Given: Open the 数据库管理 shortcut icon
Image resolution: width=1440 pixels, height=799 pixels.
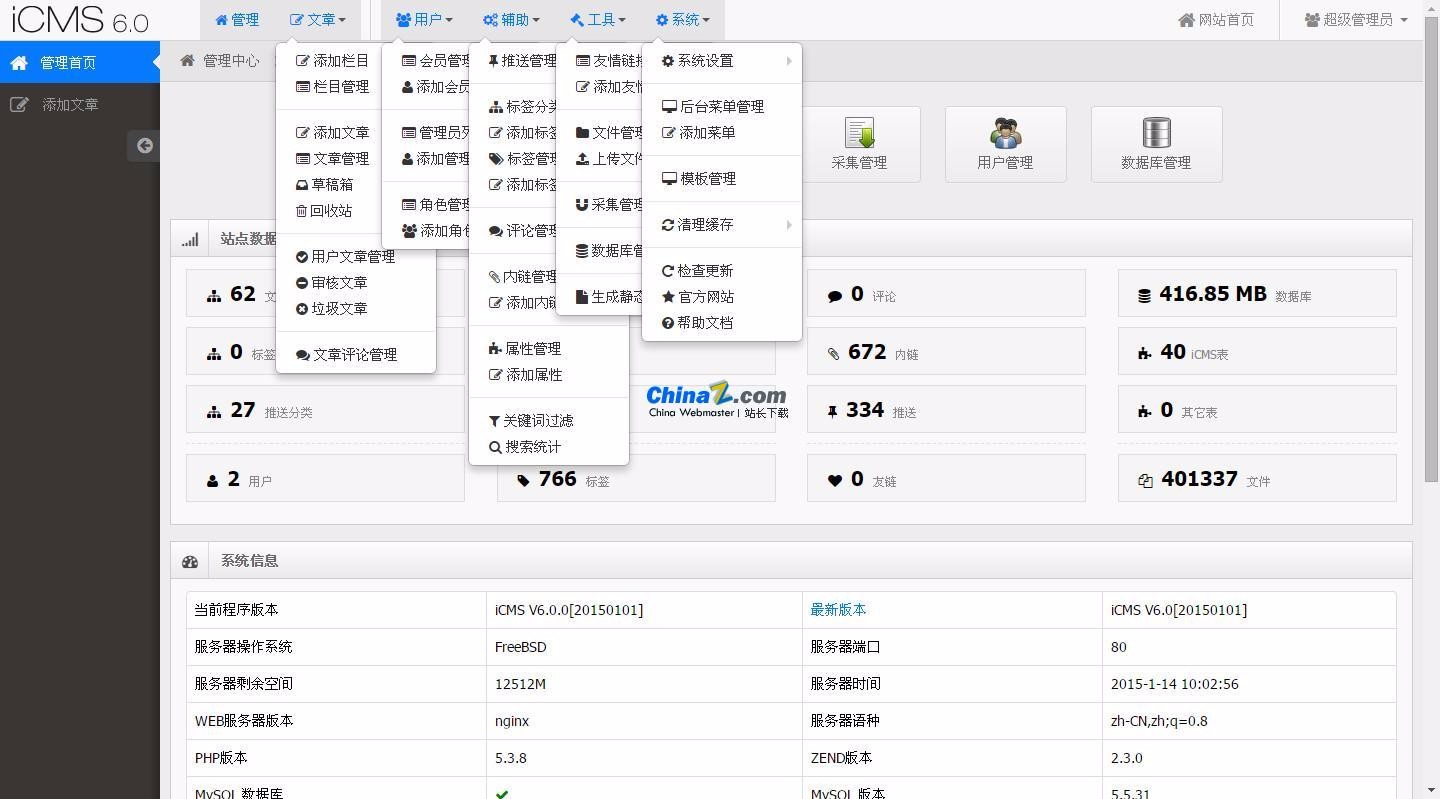Looking at the screenshot, I should 1156,144.
